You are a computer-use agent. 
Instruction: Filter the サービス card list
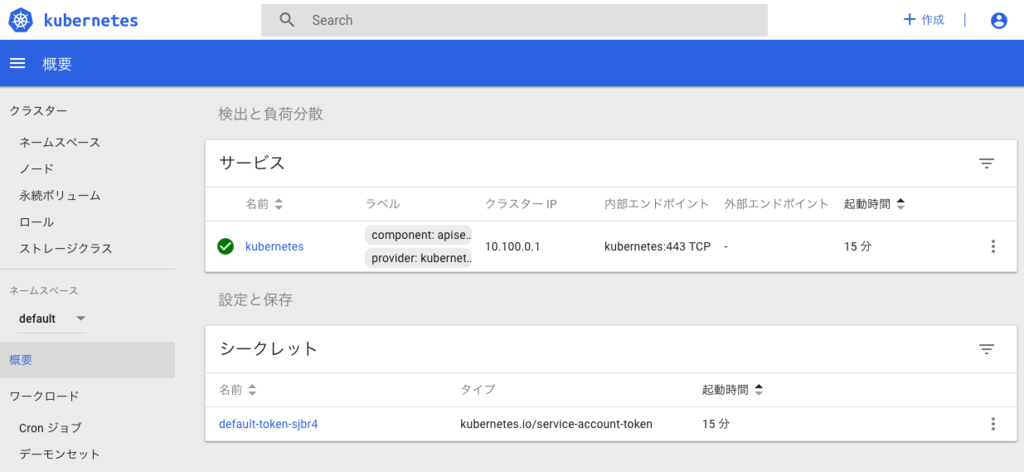pyautogui.click(x=986, y=164)
